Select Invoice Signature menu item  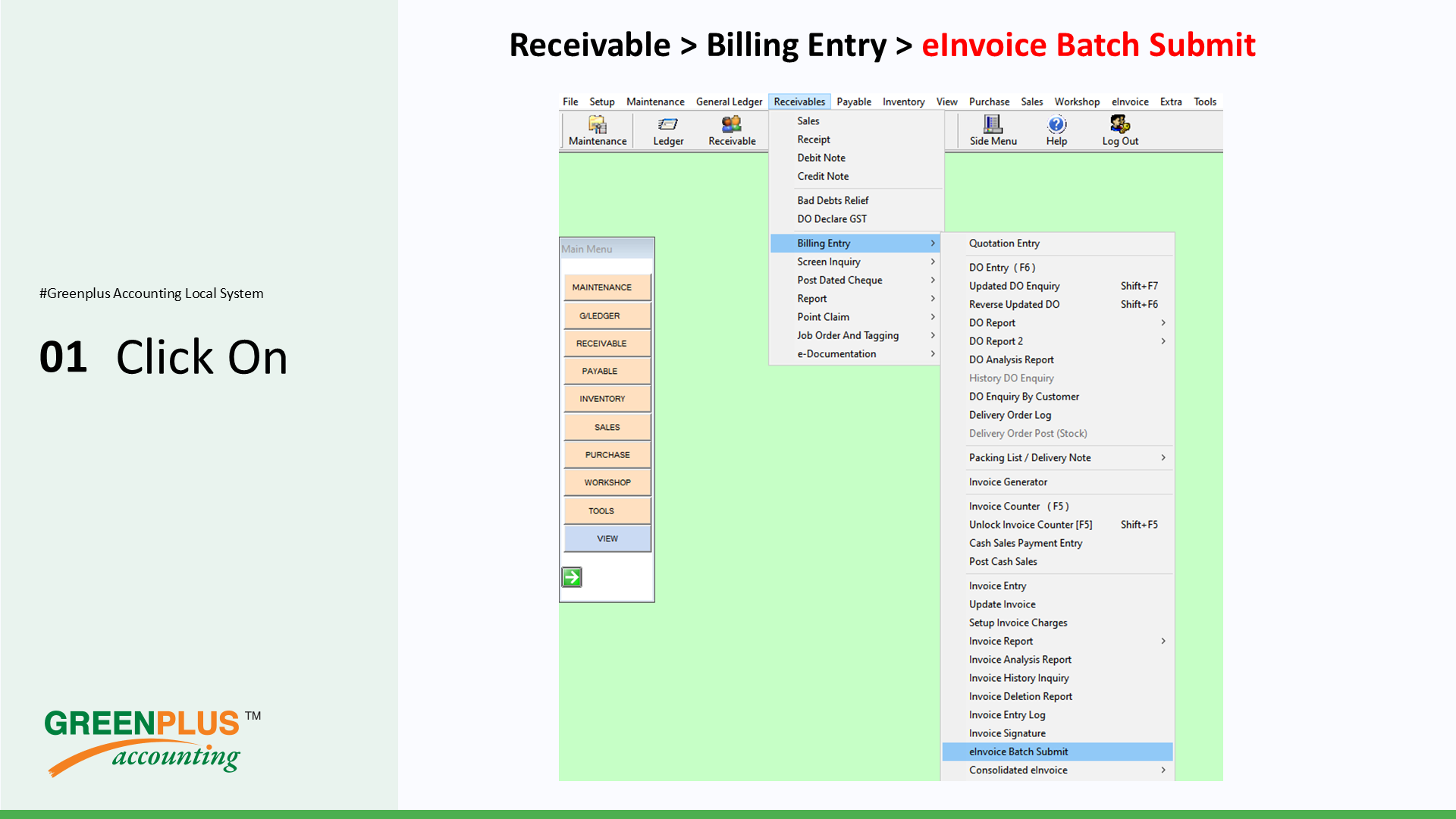[1057, 733]
